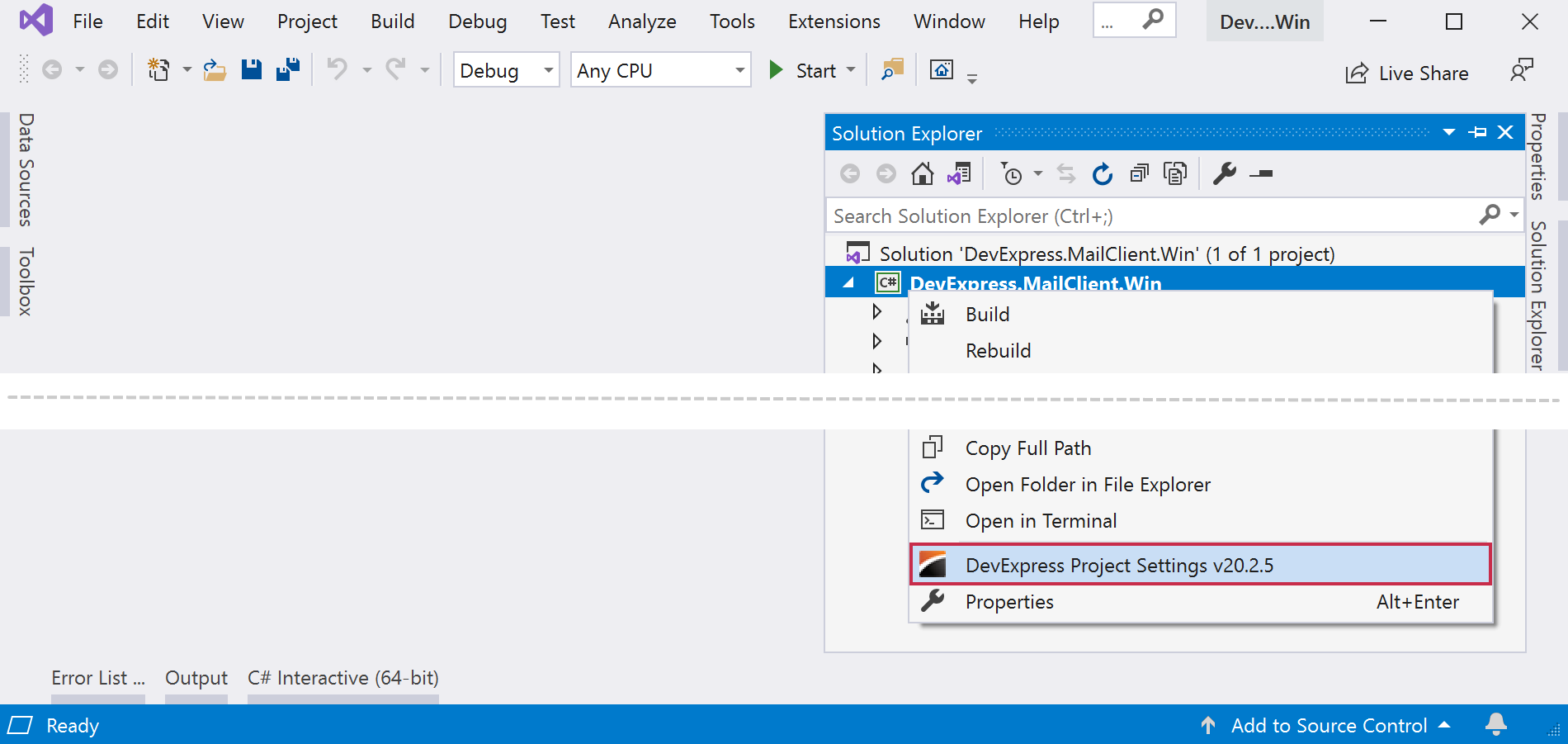Click the Collapse All icon in Solution Explorer
The height and width of the screenshot is (744, 1568).
pyautogui.click(x=1139, y=174)
